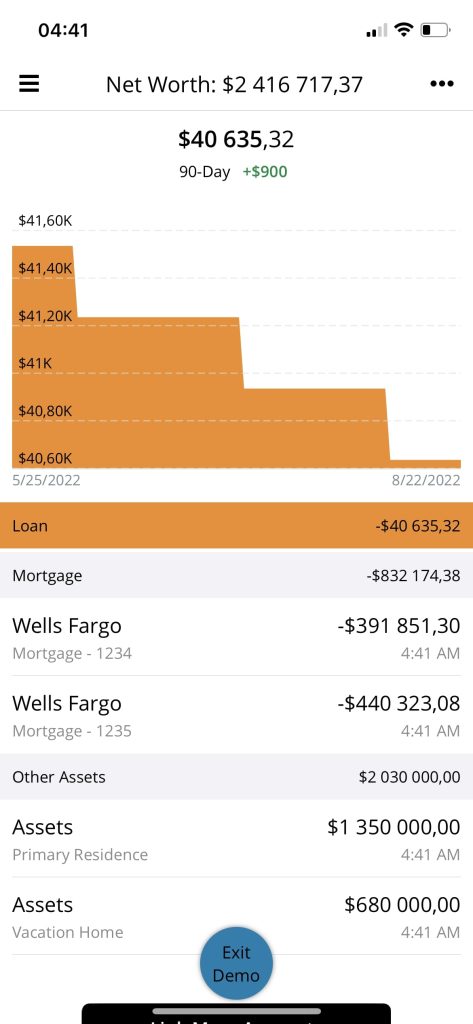This screenshot has height=1024, width=473.
Task: Click the Exit Demo button
Action: pyautogui.click(x=236, y=964)
